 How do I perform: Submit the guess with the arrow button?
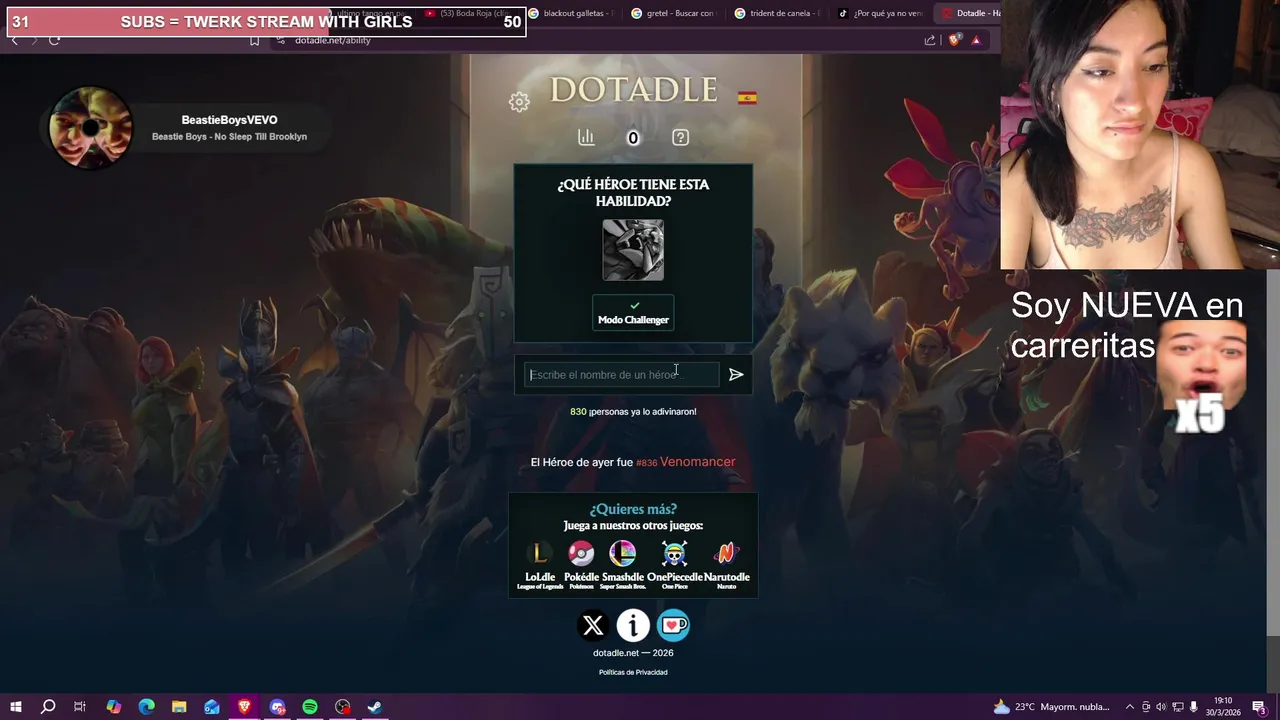[736, 374]
